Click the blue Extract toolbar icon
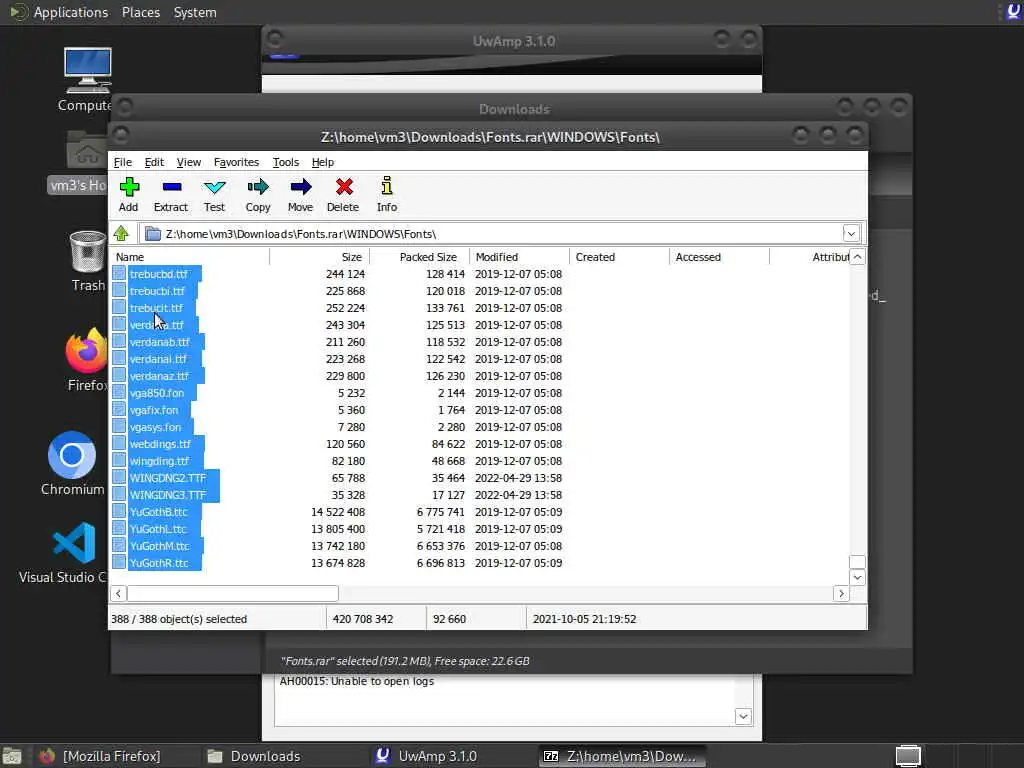The height and width of the screenshot is (768, 1024). (x=171, y=187)
